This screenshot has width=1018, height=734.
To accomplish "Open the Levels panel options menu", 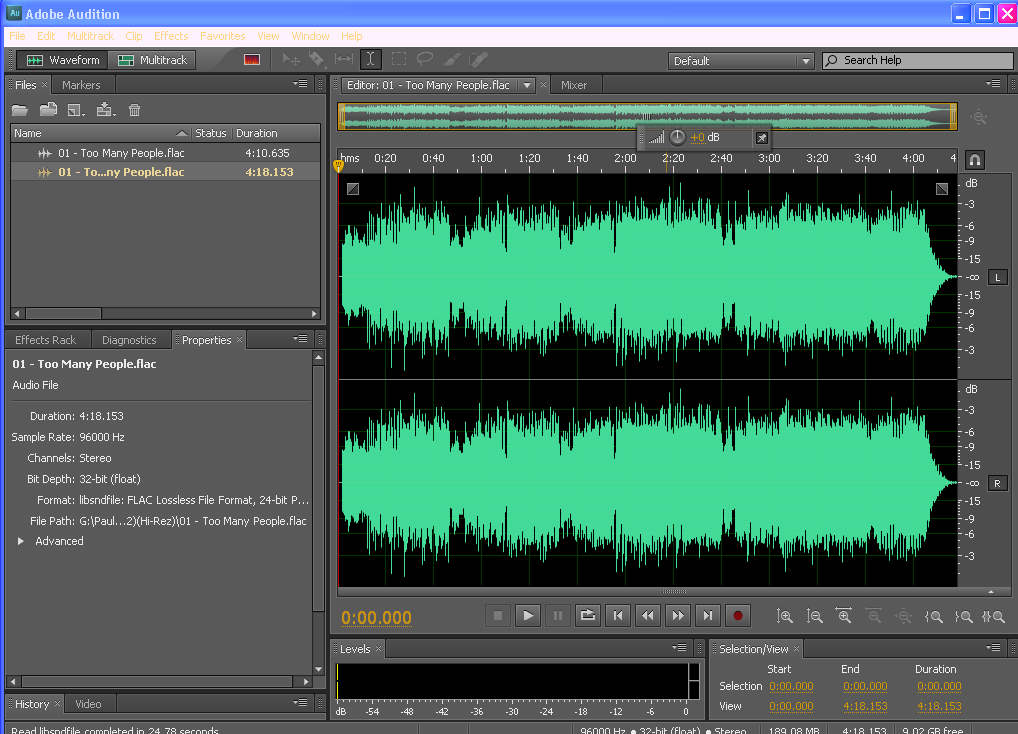I will [x=679, y=648].
